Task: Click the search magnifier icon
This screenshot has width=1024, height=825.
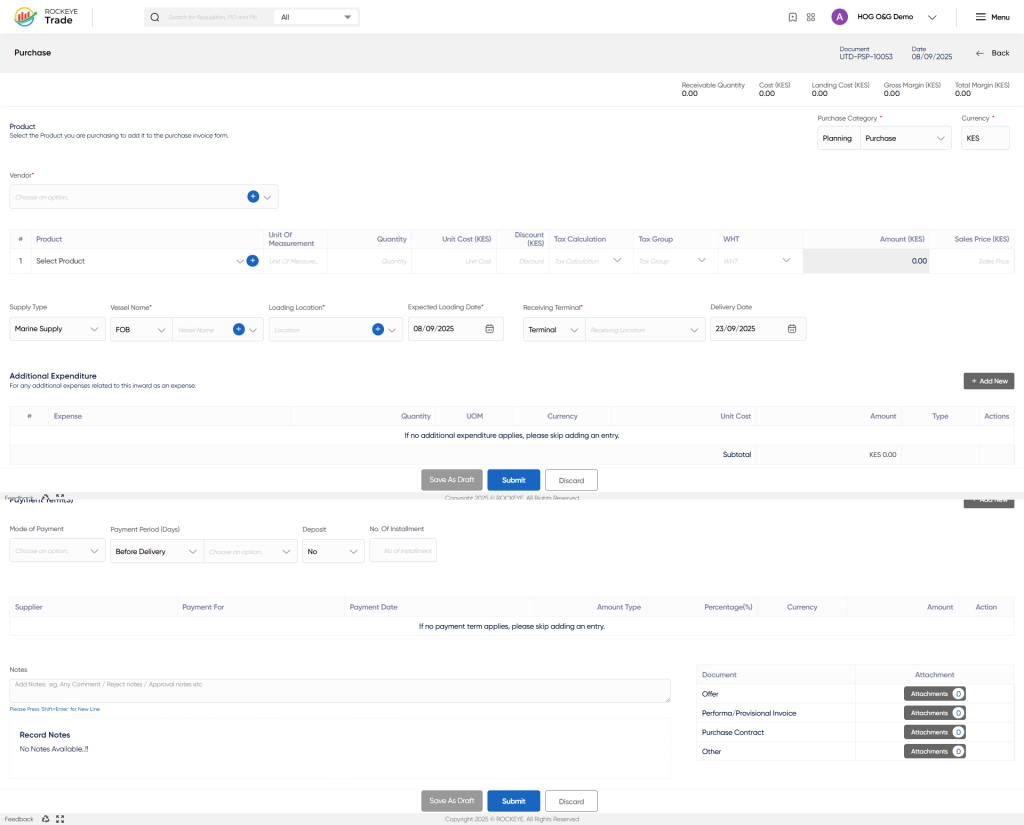Action: tap(155, 17)
